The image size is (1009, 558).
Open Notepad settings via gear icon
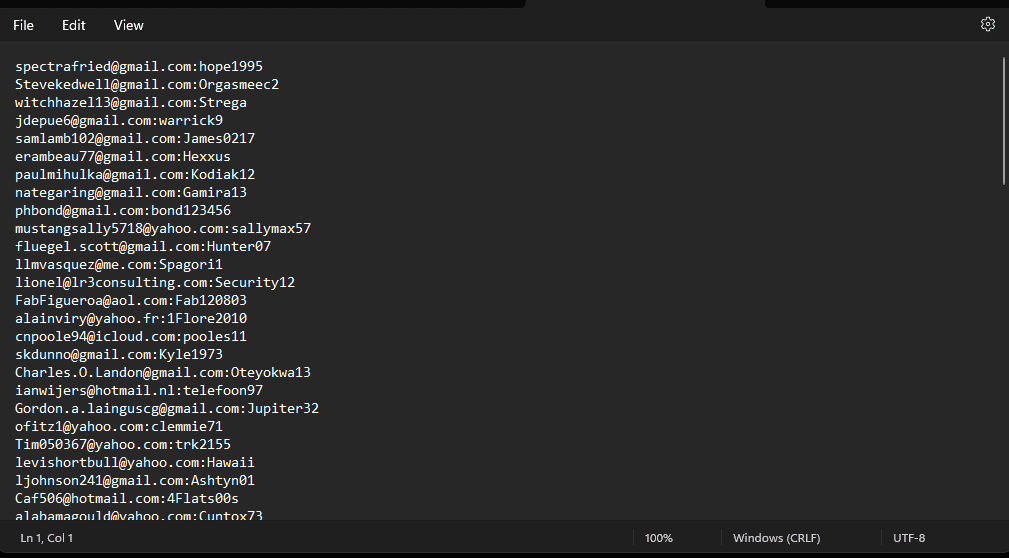(988, 25)
